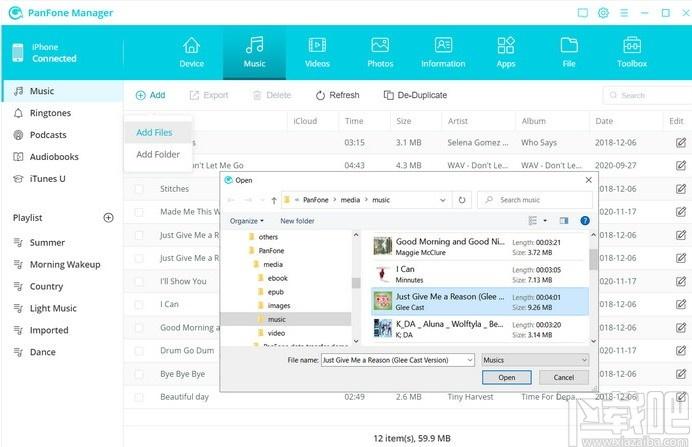Click the up-folder arrow in Open dialog
Screen dimensions: 692x447
tap(274, 200)
